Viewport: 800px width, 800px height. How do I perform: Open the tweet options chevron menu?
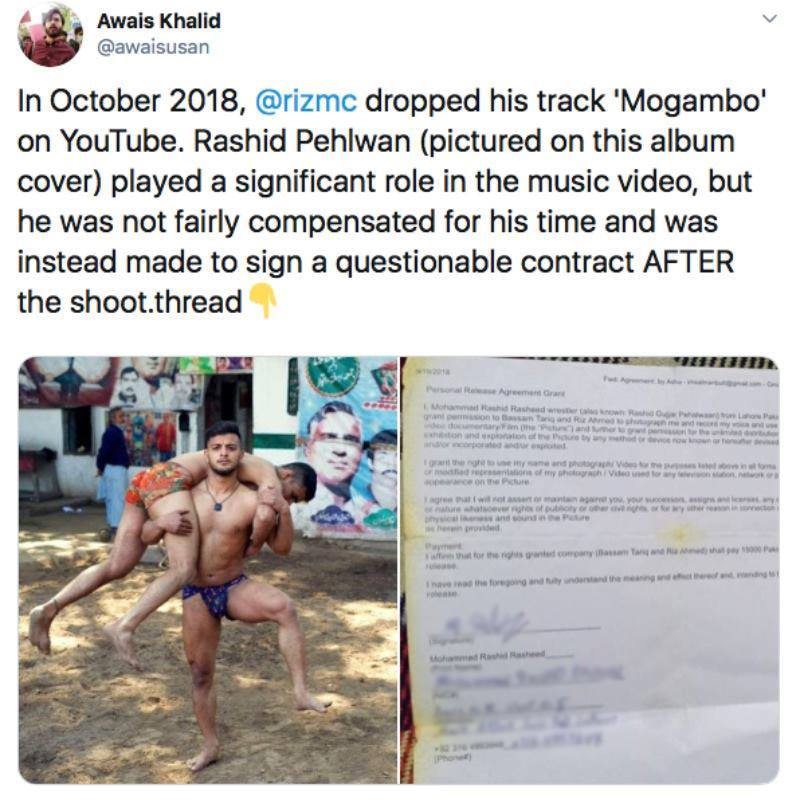pos(769,19)
